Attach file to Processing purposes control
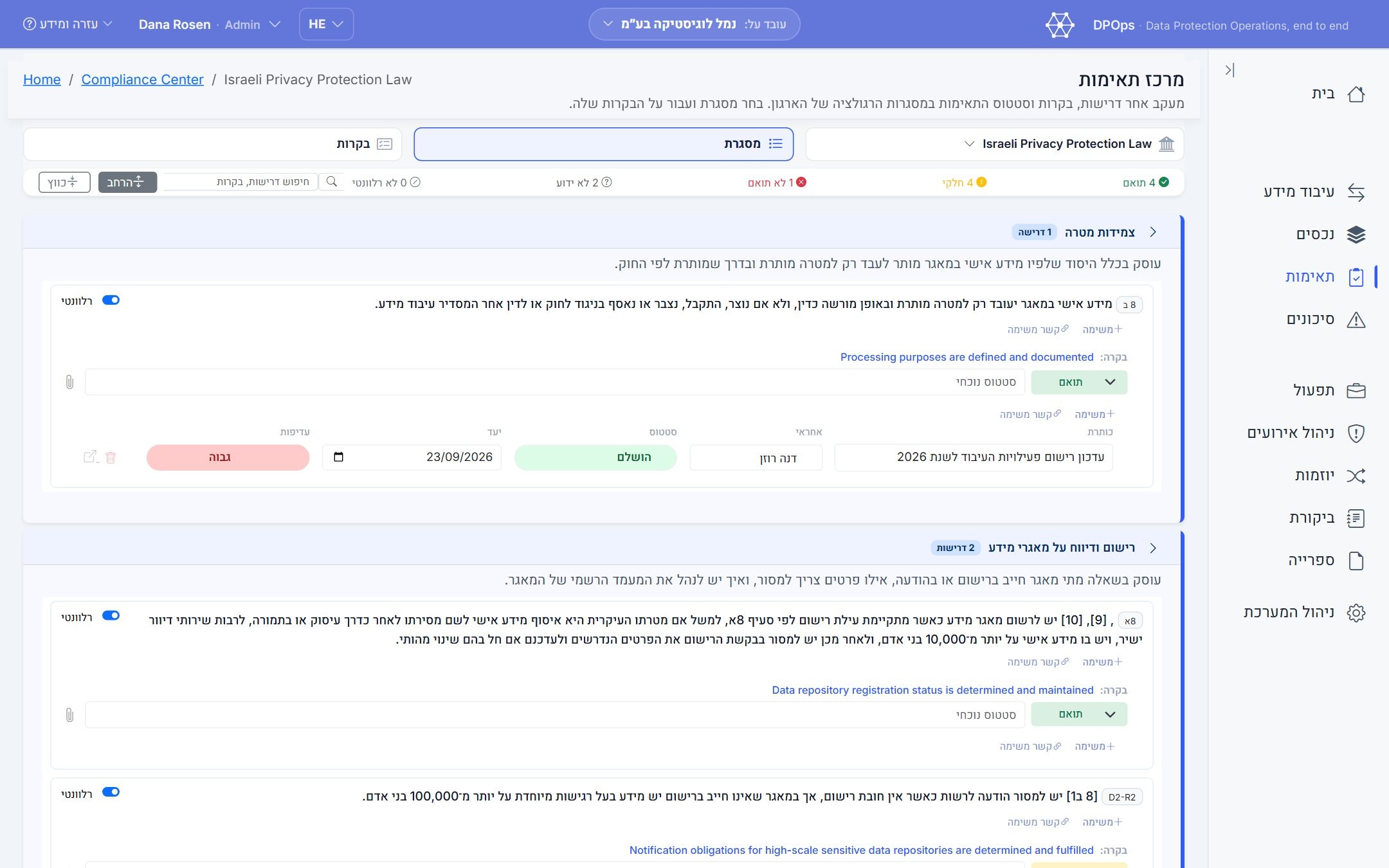Viewport: 1389px width, 868px height. tap(69, 383)
